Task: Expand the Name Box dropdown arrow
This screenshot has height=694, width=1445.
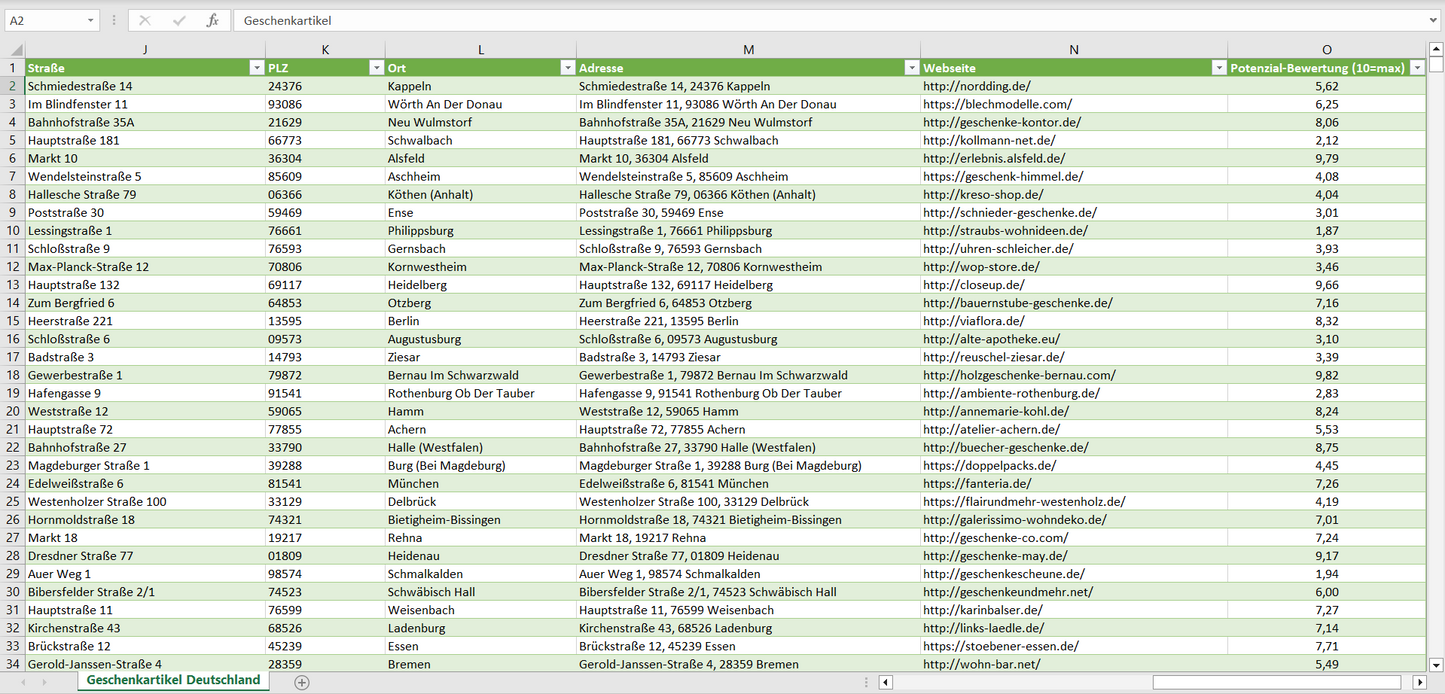Action: (x=91, y=20)
